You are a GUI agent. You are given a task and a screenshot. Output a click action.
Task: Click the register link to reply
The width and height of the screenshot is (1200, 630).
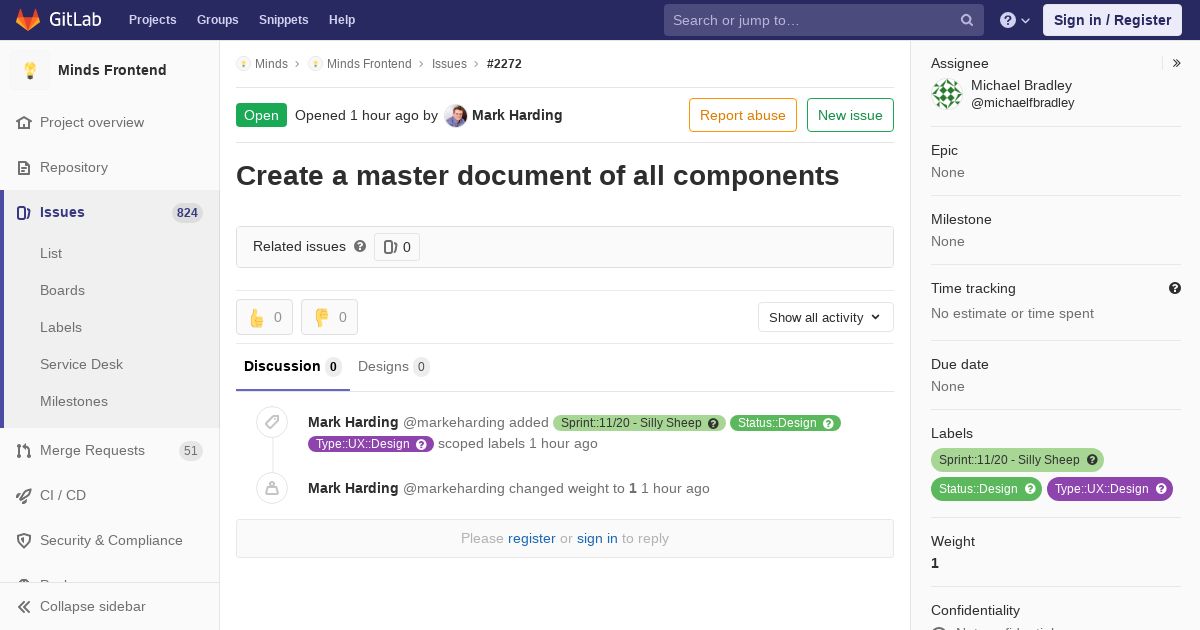click(x=531, y=538)
